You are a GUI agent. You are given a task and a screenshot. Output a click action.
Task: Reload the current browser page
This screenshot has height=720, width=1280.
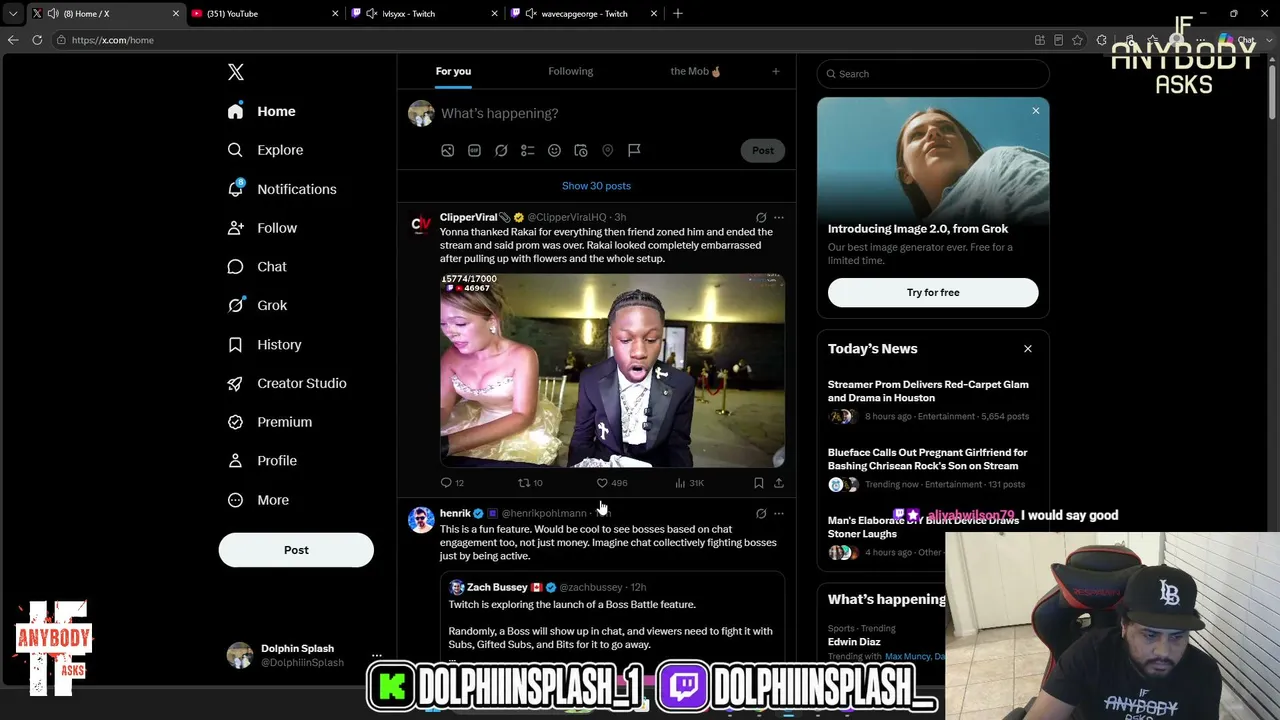37,40
